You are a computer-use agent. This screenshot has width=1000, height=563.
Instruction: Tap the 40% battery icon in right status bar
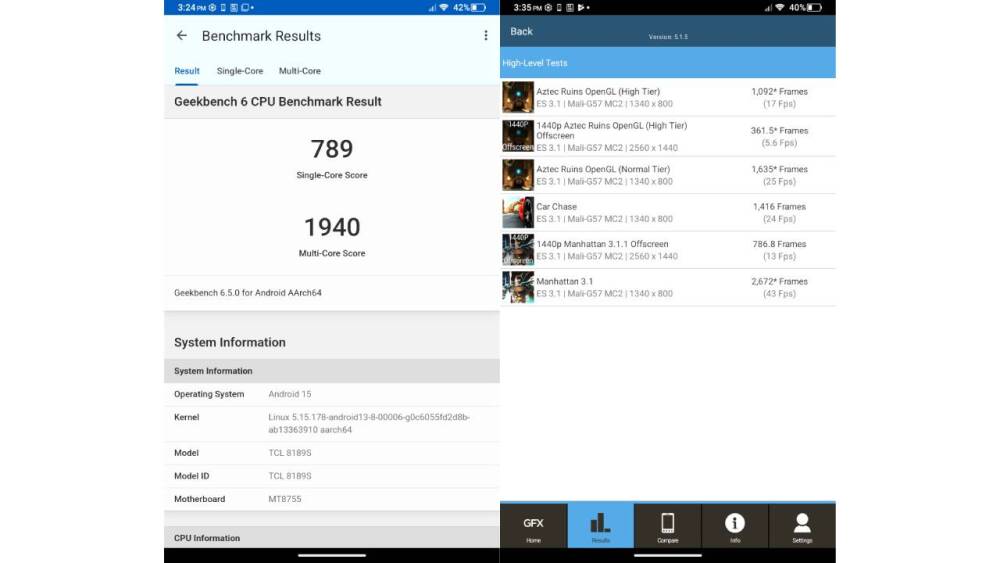tap(814, 8)
